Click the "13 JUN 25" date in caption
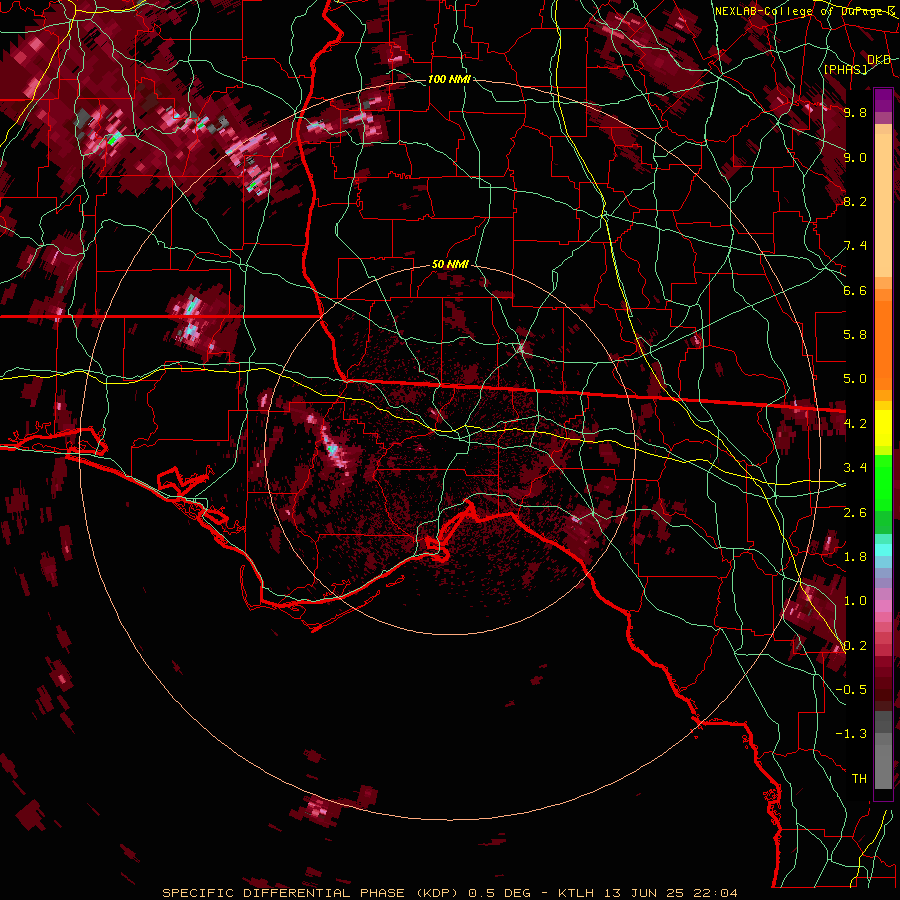 click(x=646, y=893)
